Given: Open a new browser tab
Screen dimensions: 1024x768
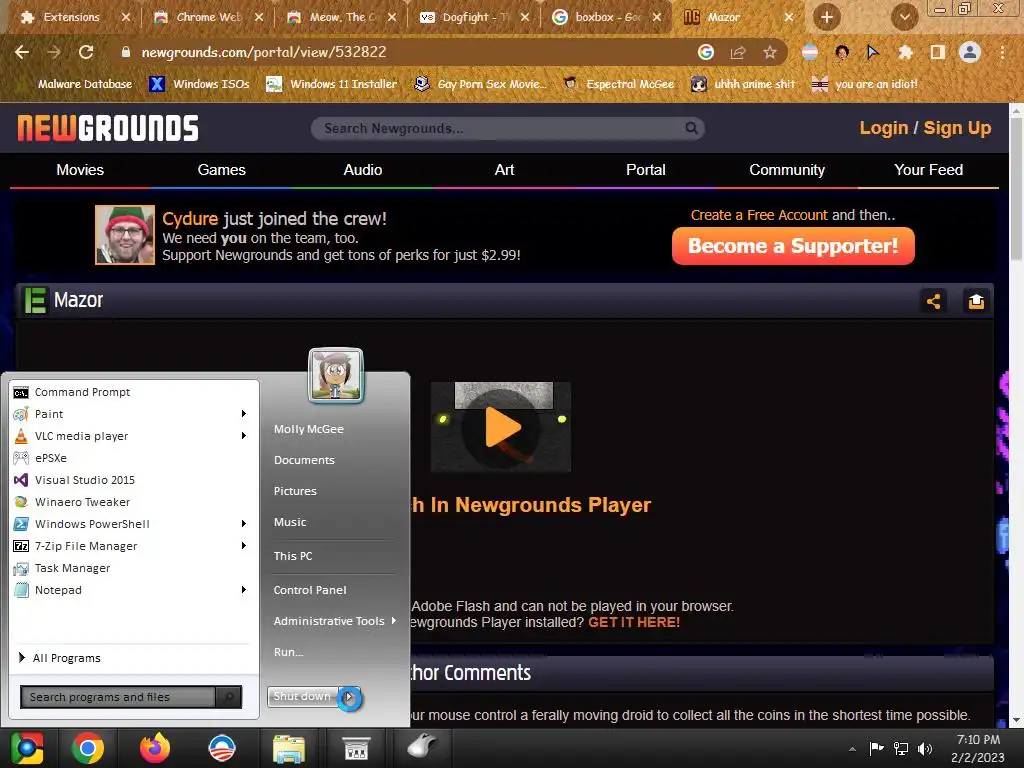Looking at the screenshot, I should click(827, 17).
